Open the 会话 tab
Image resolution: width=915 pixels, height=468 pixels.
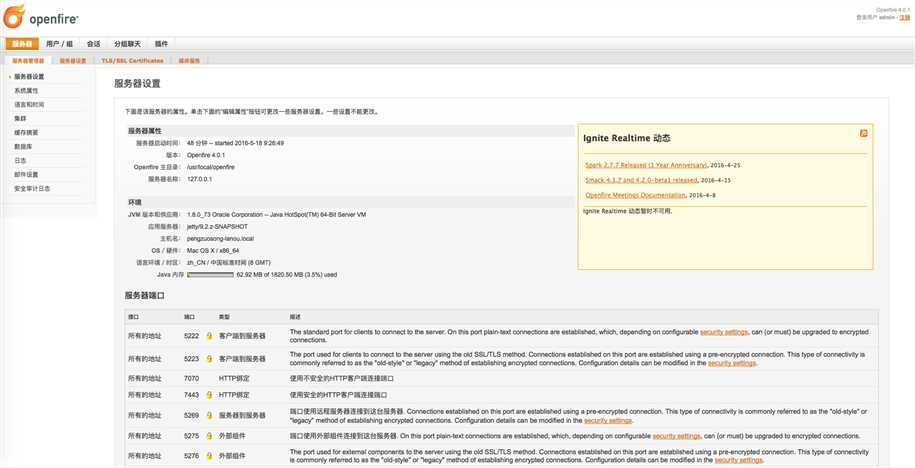[93, 44]
